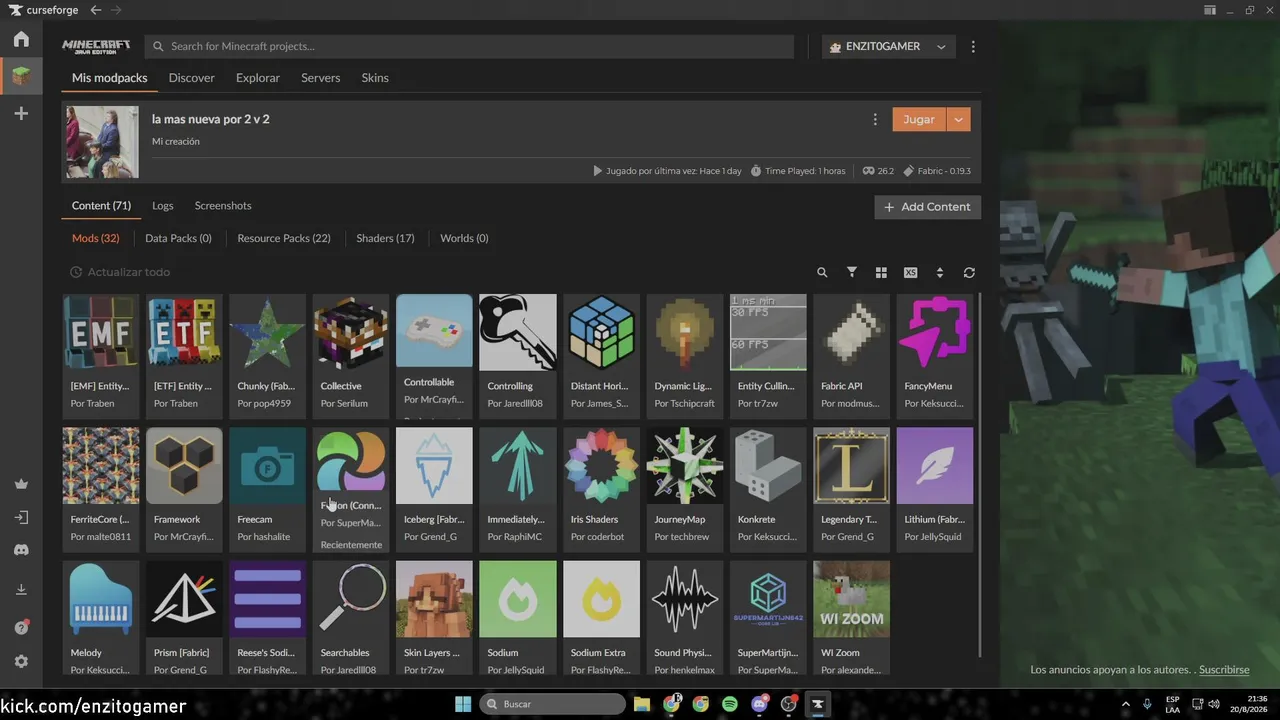Image resolution: width=1280 pixels, height=720 pixels.
Task: Click the sign-out arrow icon in sidebar
Action: [21, 518]
